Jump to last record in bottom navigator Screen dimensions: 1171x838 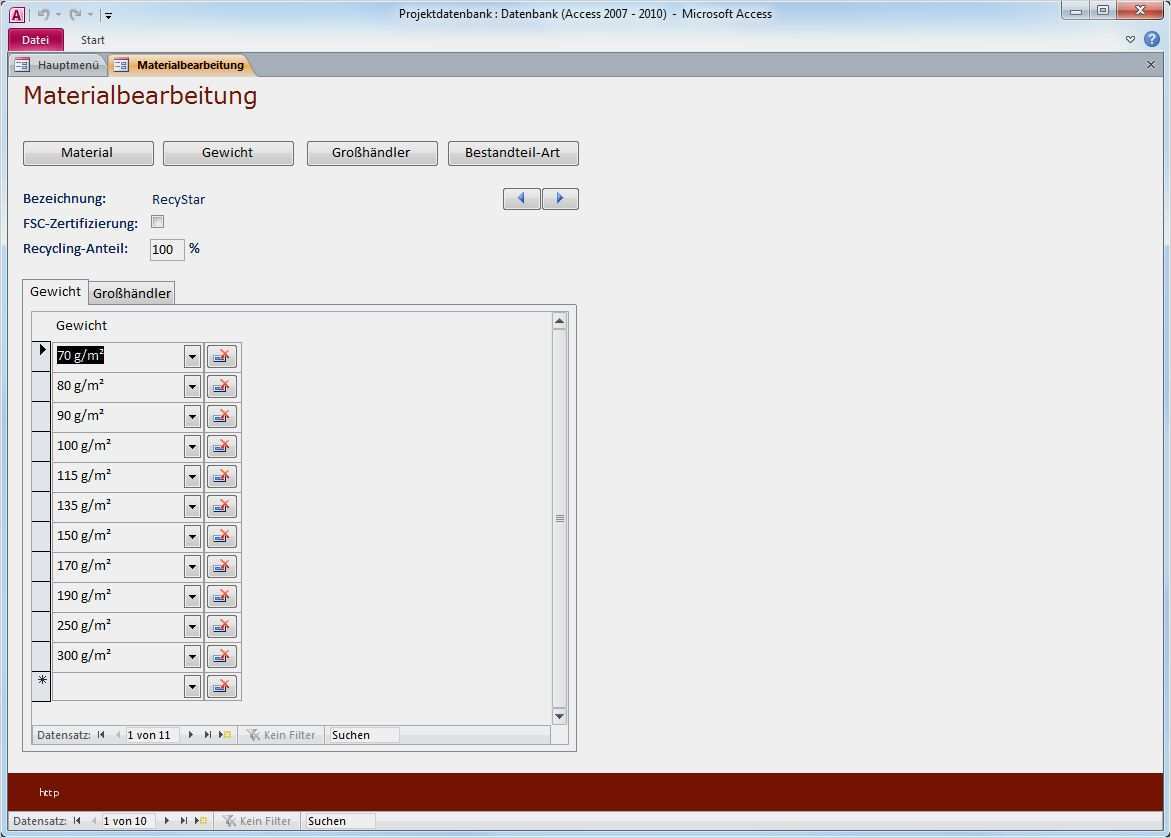coord(184,821)
